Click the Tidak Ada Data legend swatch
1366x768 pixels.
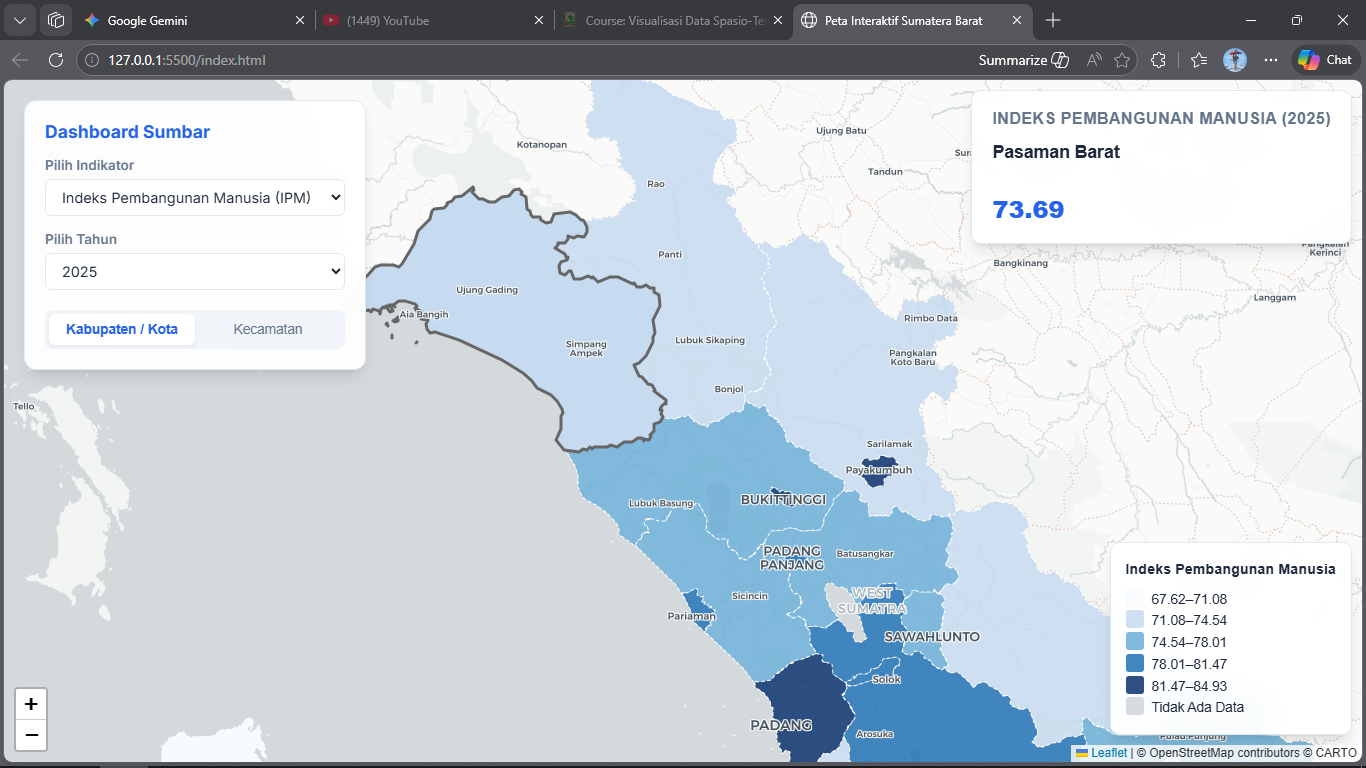point(1135,707)
